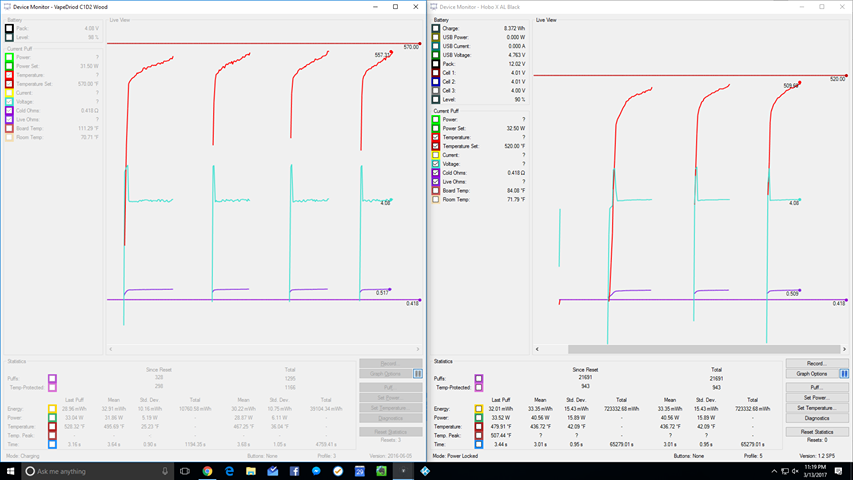This screenshot has width=853, height=480.
Task: Launch Facebook app from the taskbar
Action: (x=295, y=470)
